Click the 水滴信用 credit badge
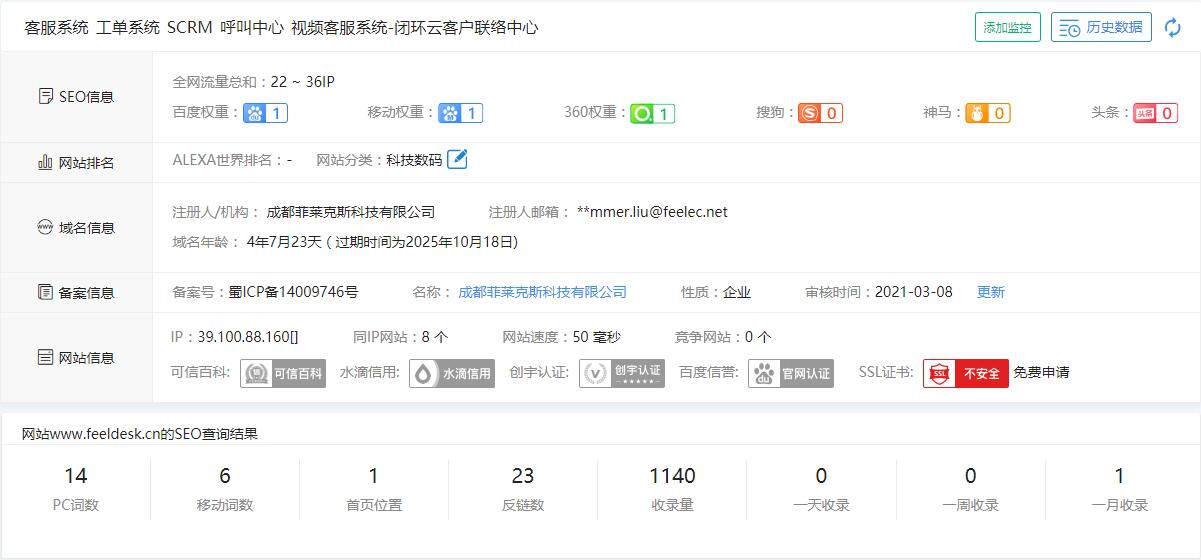Image resolution: width=1201 pixels, height=560 pixels. pyautogui.click(x=452, y=373)
